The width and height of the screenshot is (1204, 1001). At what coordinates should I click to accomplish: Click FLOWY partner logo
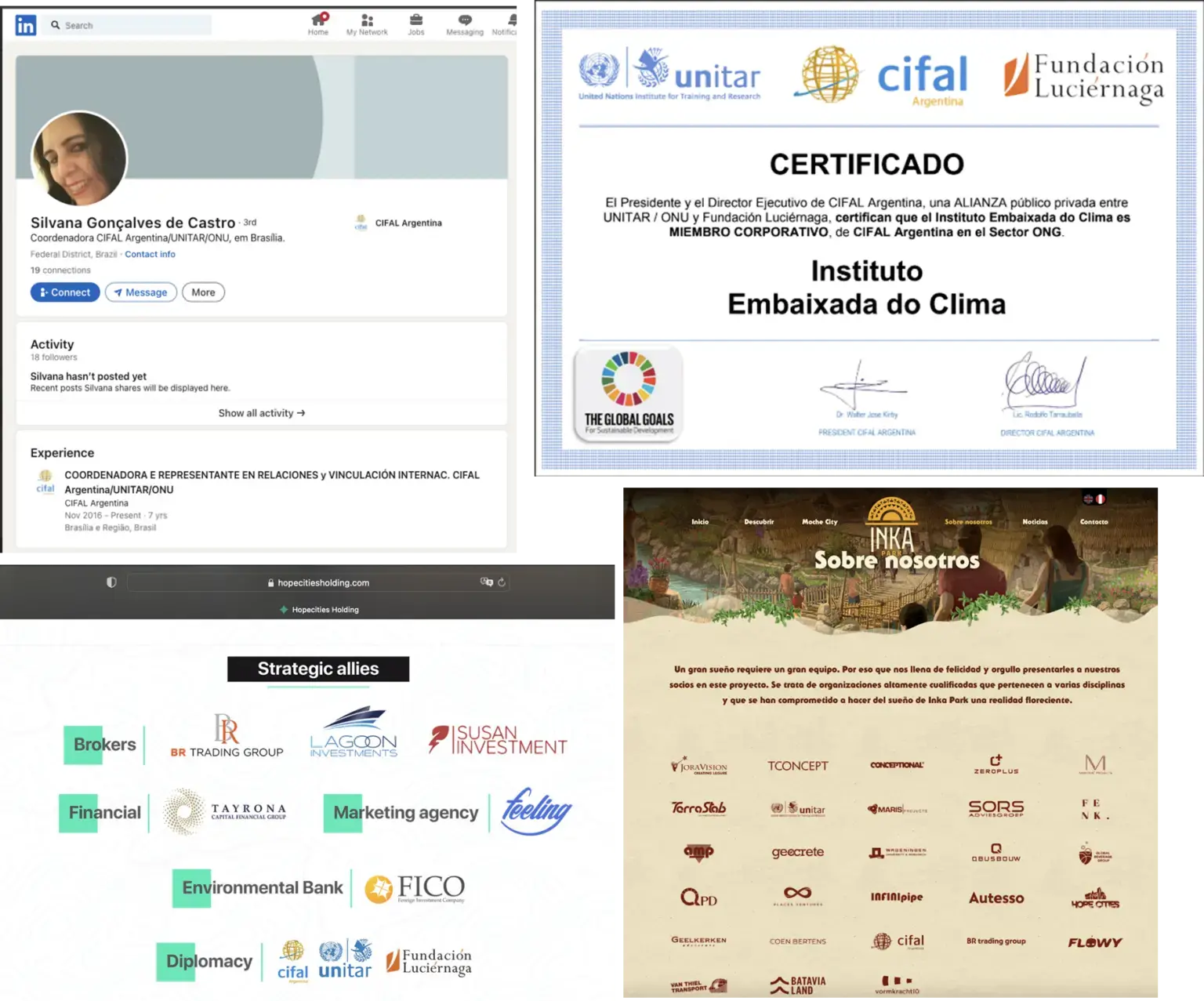(1095, 942)
